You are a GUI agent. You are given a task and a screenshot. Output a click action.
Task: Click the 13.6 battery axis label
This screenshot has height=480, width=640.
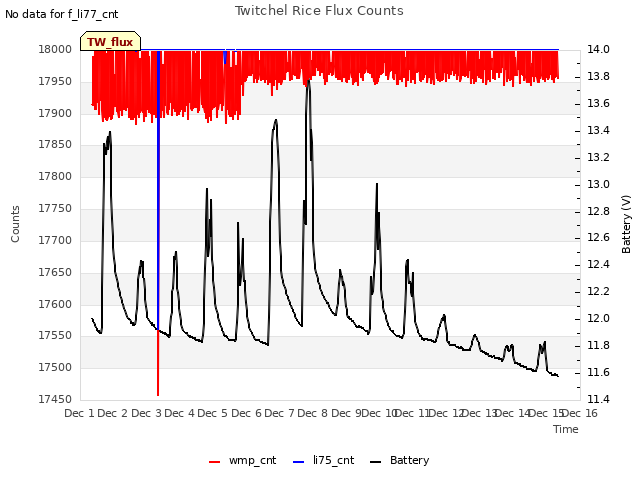point(598,103)
